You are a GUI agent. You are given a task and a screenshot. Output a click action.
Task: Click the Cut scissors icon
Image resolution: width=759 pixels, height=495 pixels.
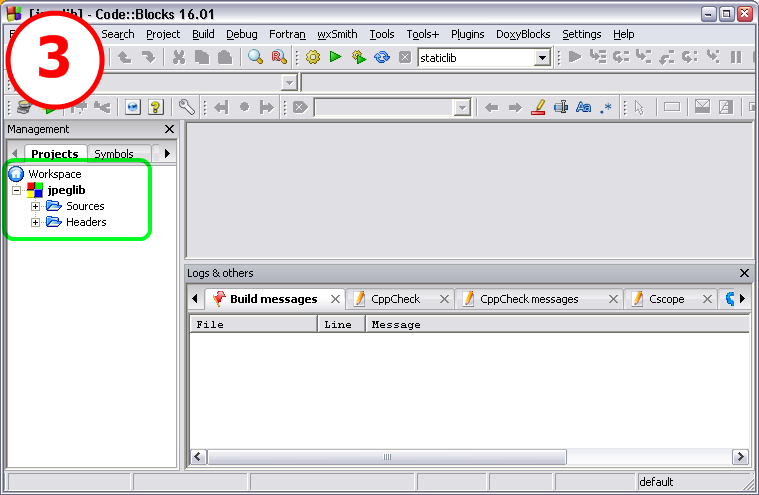[x=179, y=58]
